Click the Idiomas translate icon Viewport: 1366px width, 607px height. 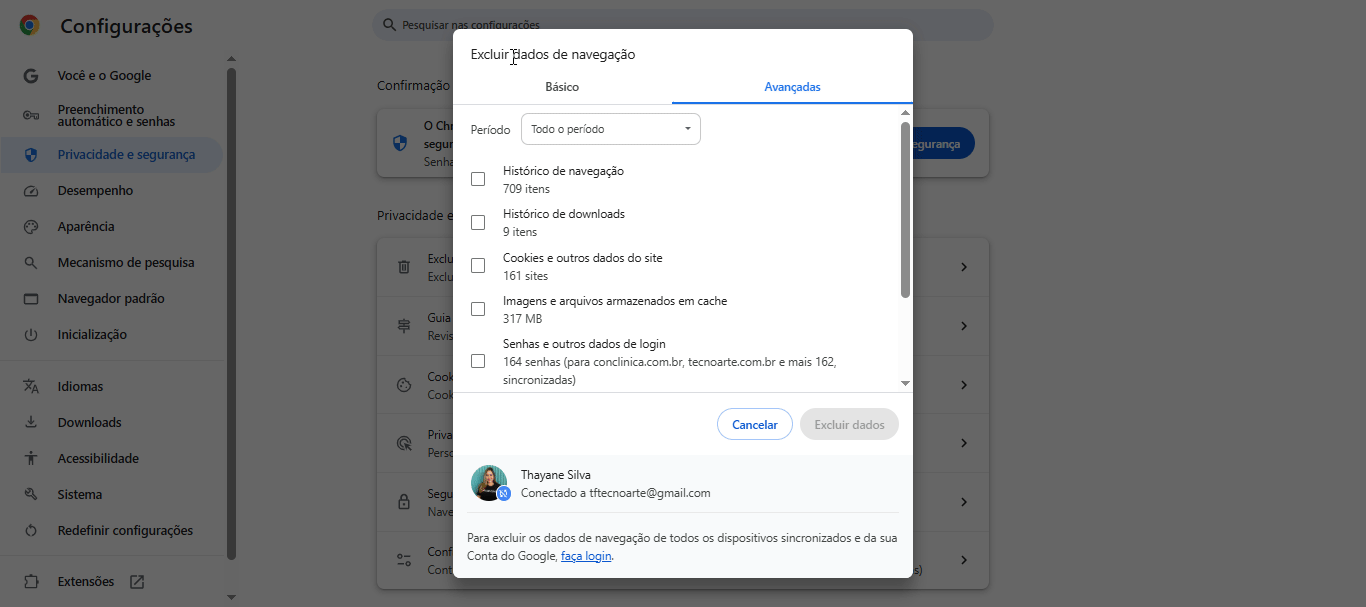pyautogui.click(x=31, y=387)
